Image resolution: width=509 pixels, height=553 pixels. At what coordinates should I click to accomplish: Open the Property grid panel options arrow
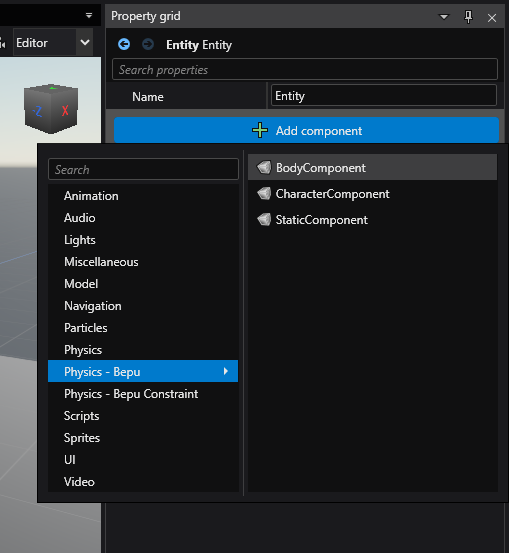[x=444, y=17]
